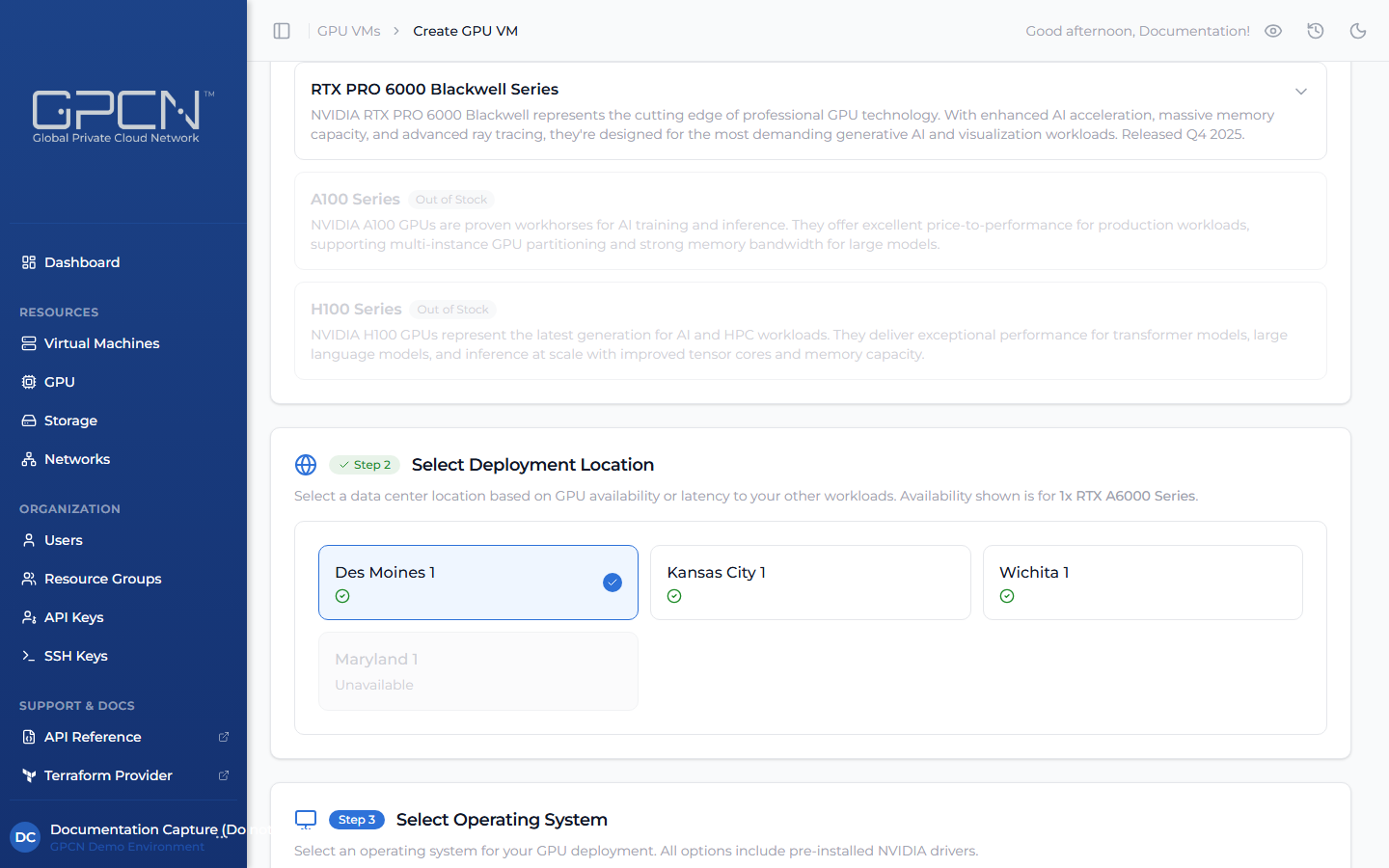The height and width of the screenshot is (868, 1389).
Task: Open the history clock icon
Action: pos(1316,31)
